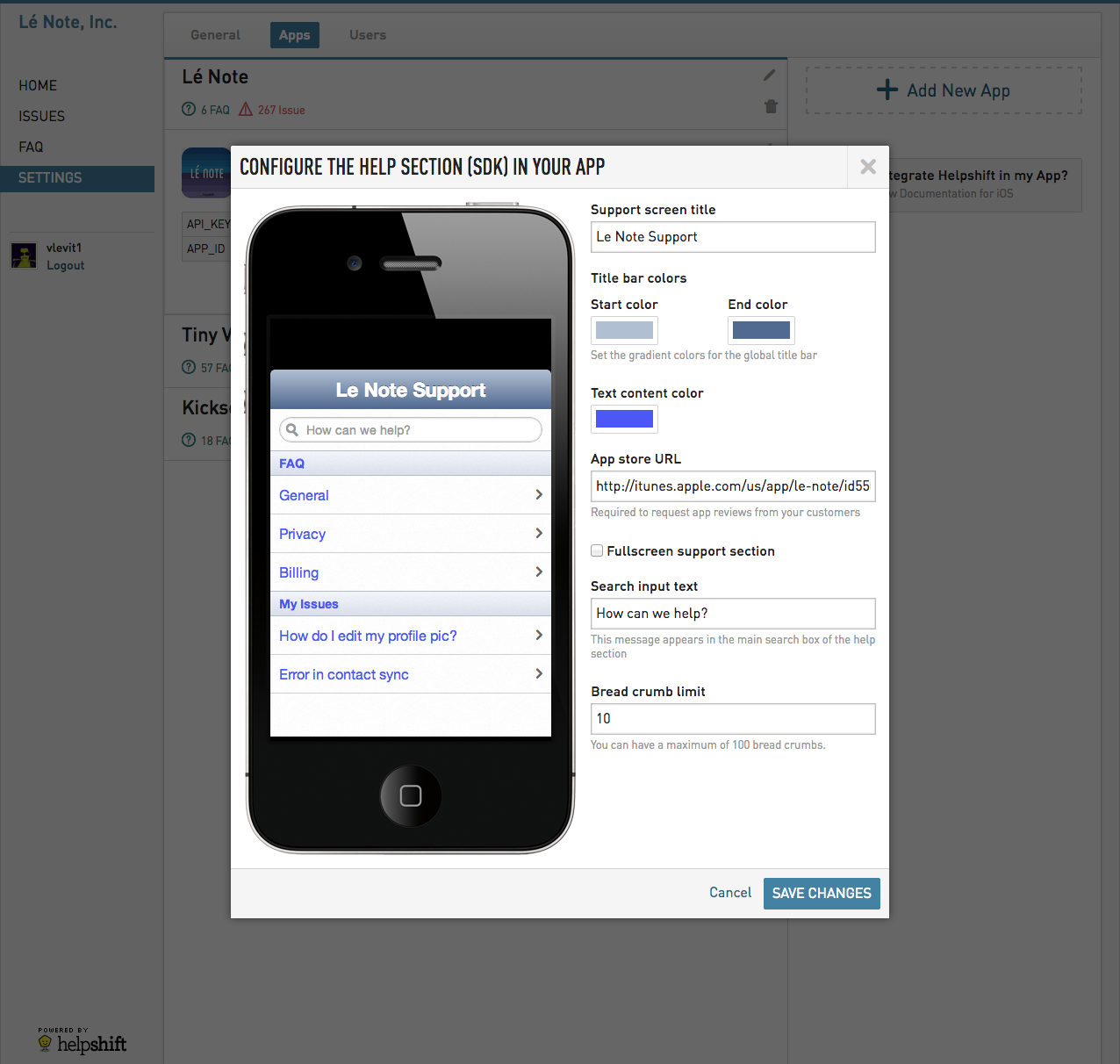Click Add New App button

[944, 90]
